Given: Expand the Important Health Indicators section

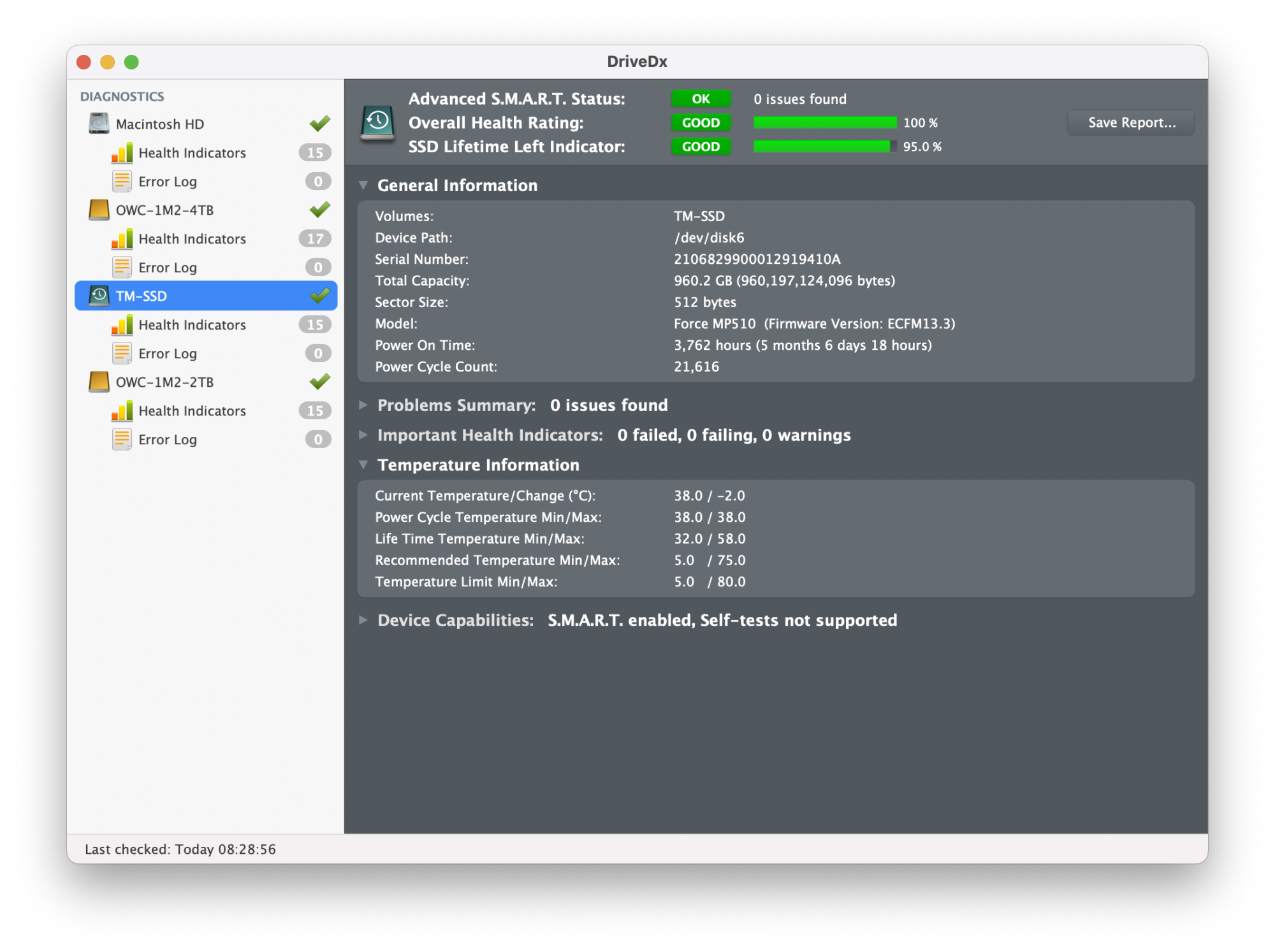Looking at the screenshot, I should 363,435.
